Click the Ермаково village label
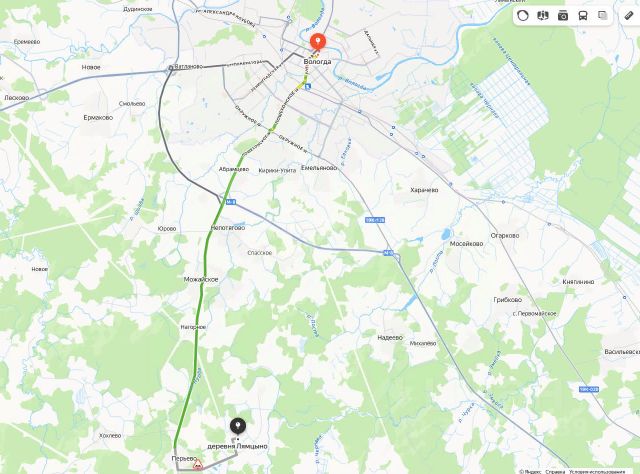 pos(98,118)
